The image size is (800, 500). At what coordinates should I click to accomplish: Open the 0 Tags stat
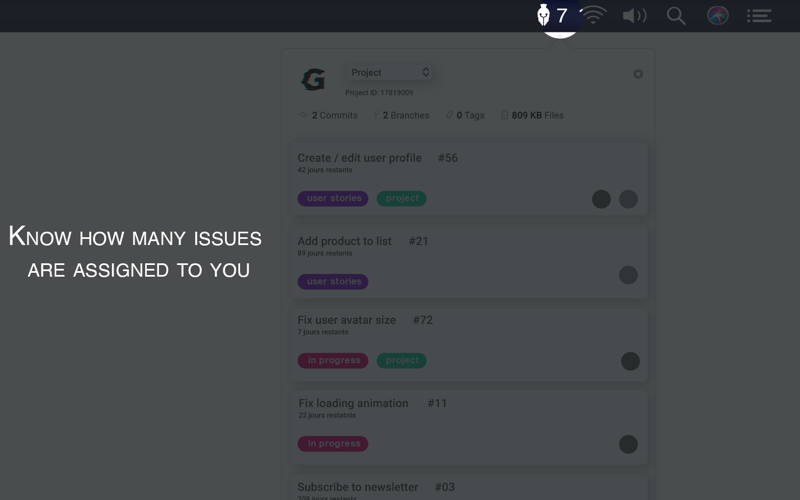(x=465, y=115)
